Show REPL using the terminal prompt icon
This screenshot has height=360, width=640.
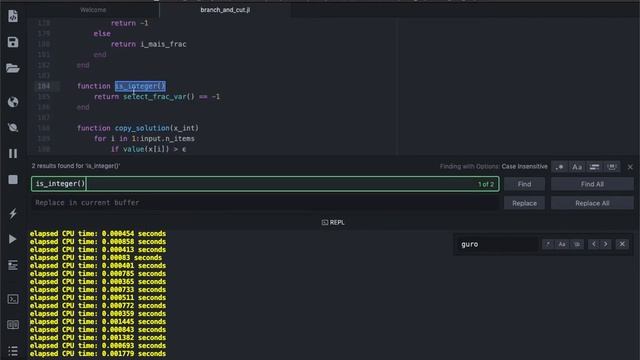coord(13,299)
